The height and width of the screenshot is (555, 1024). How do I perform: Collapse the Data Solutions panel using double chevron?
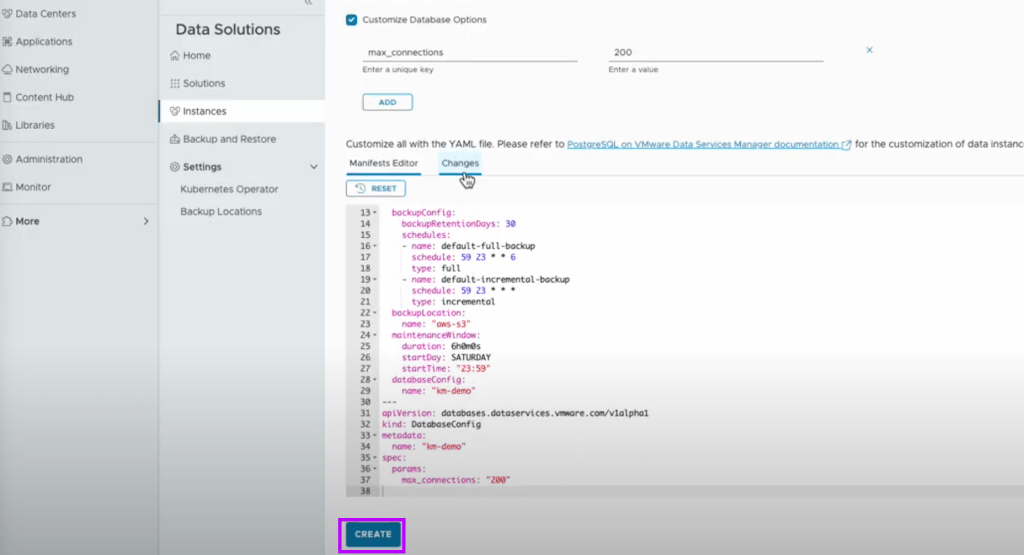(x=308, y=4)
